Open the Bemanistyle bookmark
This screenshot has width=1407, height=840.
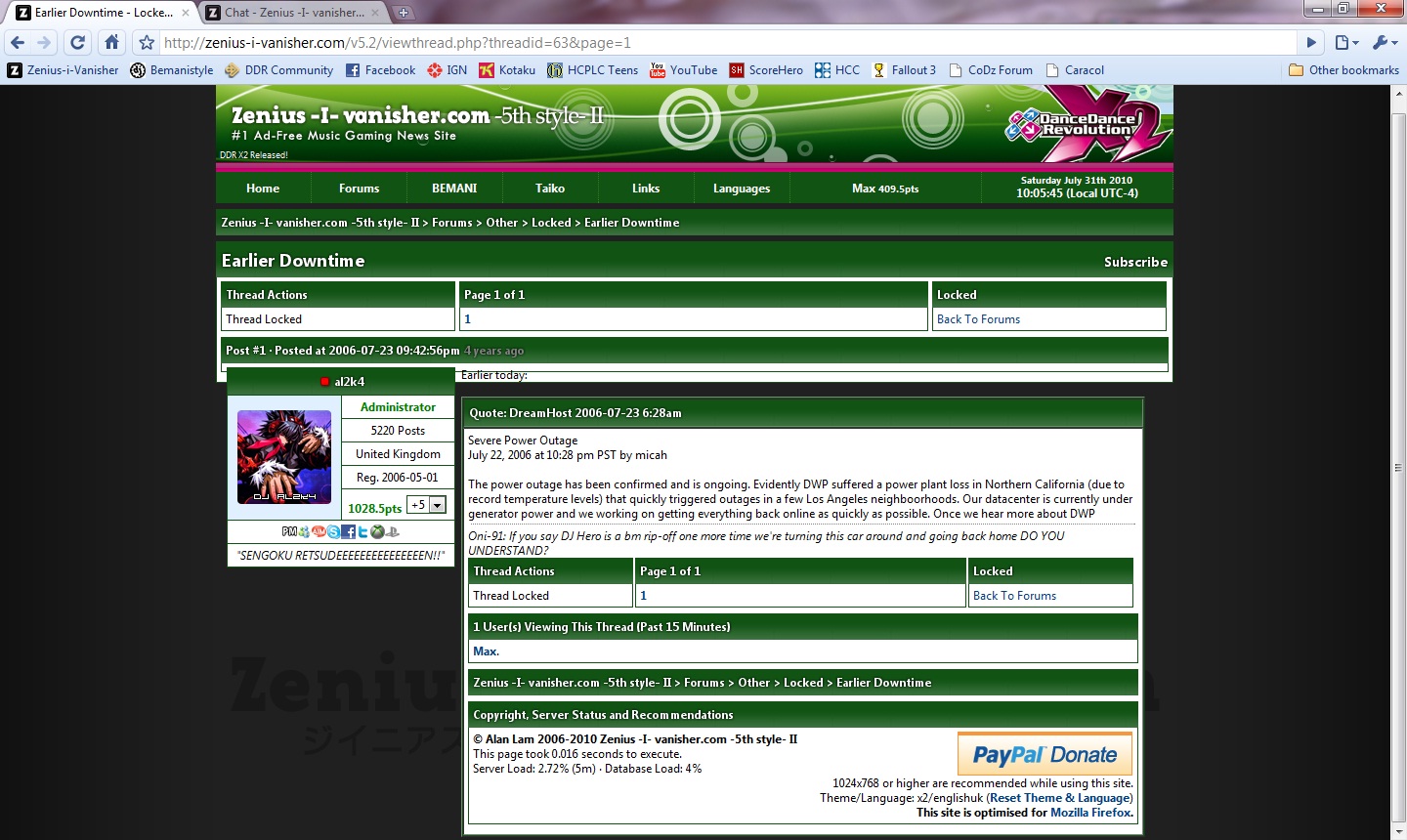pyautogui.click(x=172, y=70)
